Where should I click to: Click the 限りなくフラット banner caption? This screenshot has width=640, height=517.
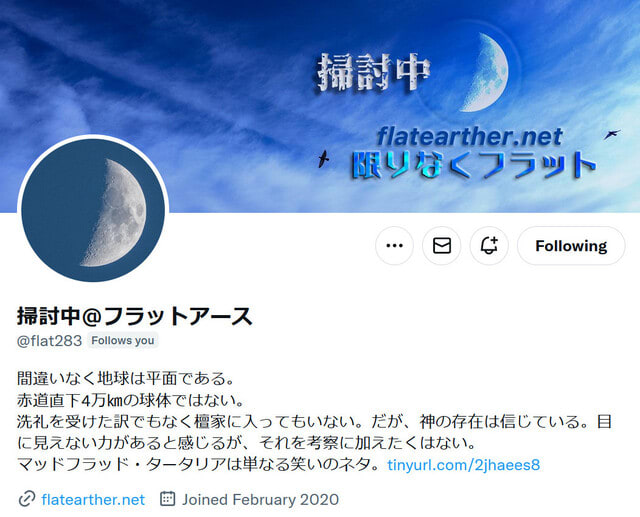click(x=474, y=165)
